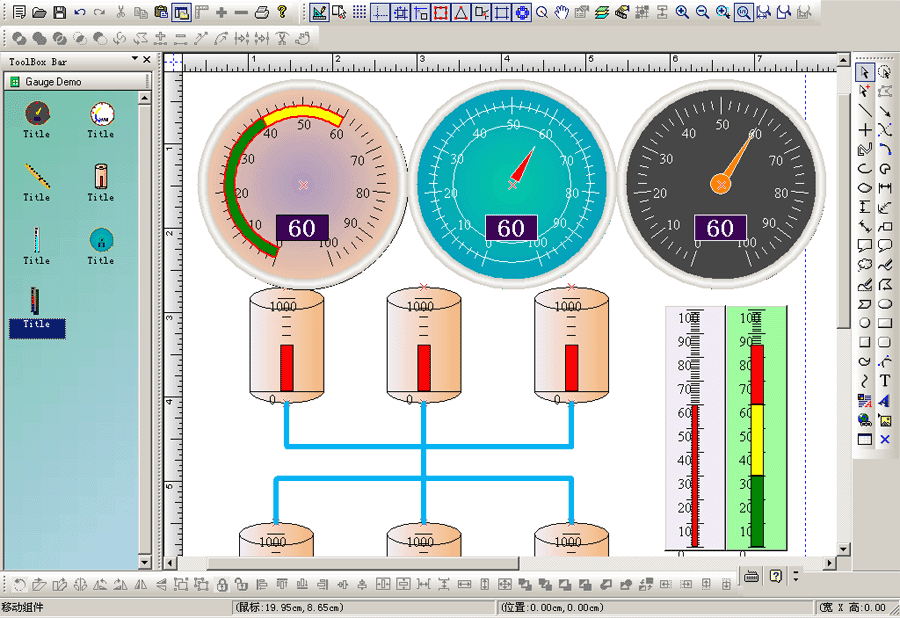Viewport: 900px width, 618px height.
Task: Click the Open folder icon
Action: point(38,13)
